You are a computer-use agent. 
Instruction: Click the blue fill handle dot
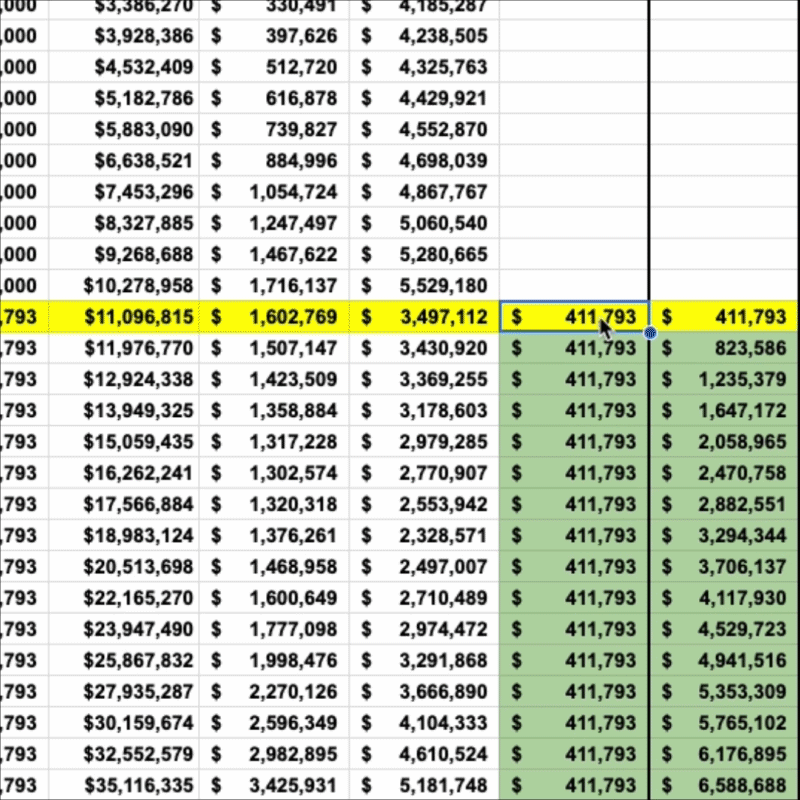(x=650, y=333)
